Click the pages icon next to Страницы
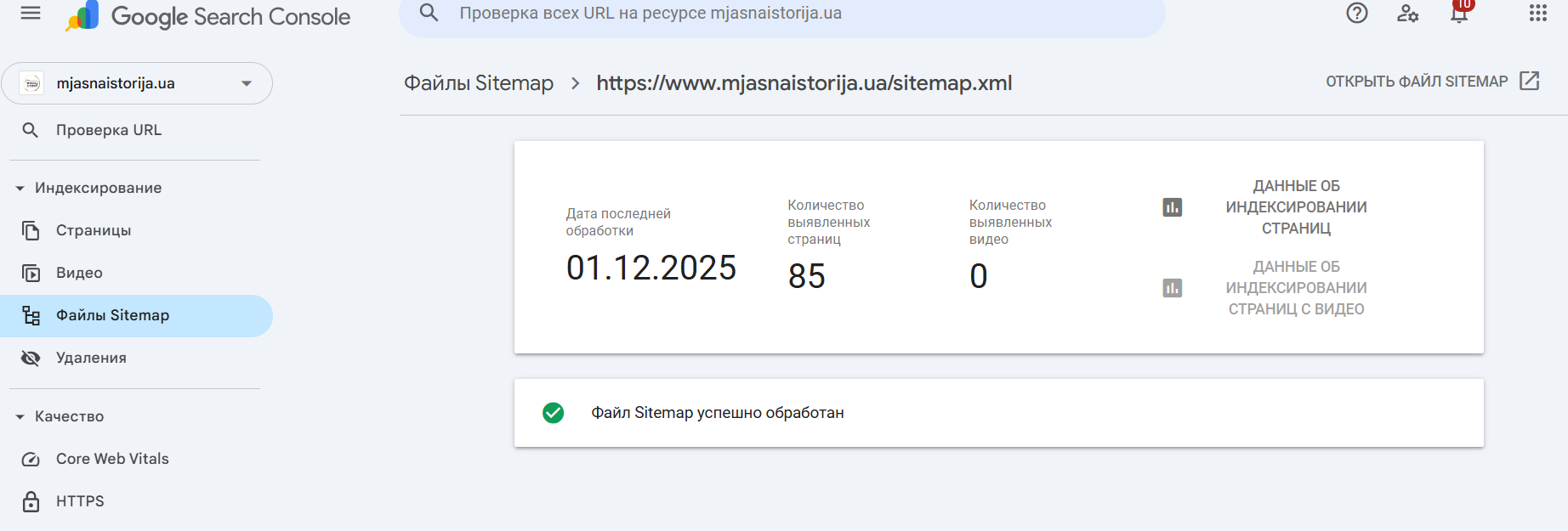1568x531 pixels. click(x=31, y=230)
